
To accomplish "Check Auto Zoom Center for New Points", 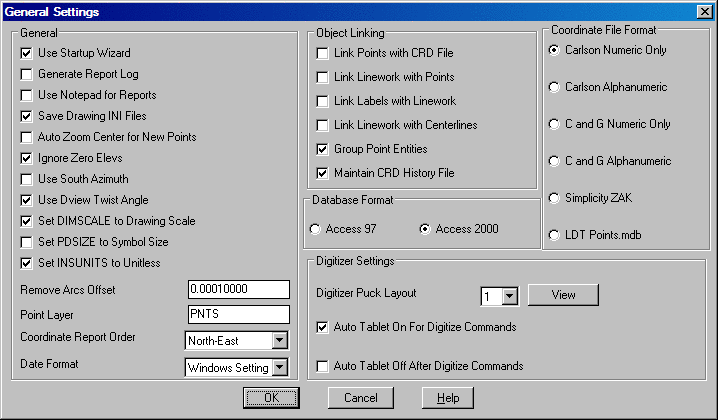I will pos(27,137).
